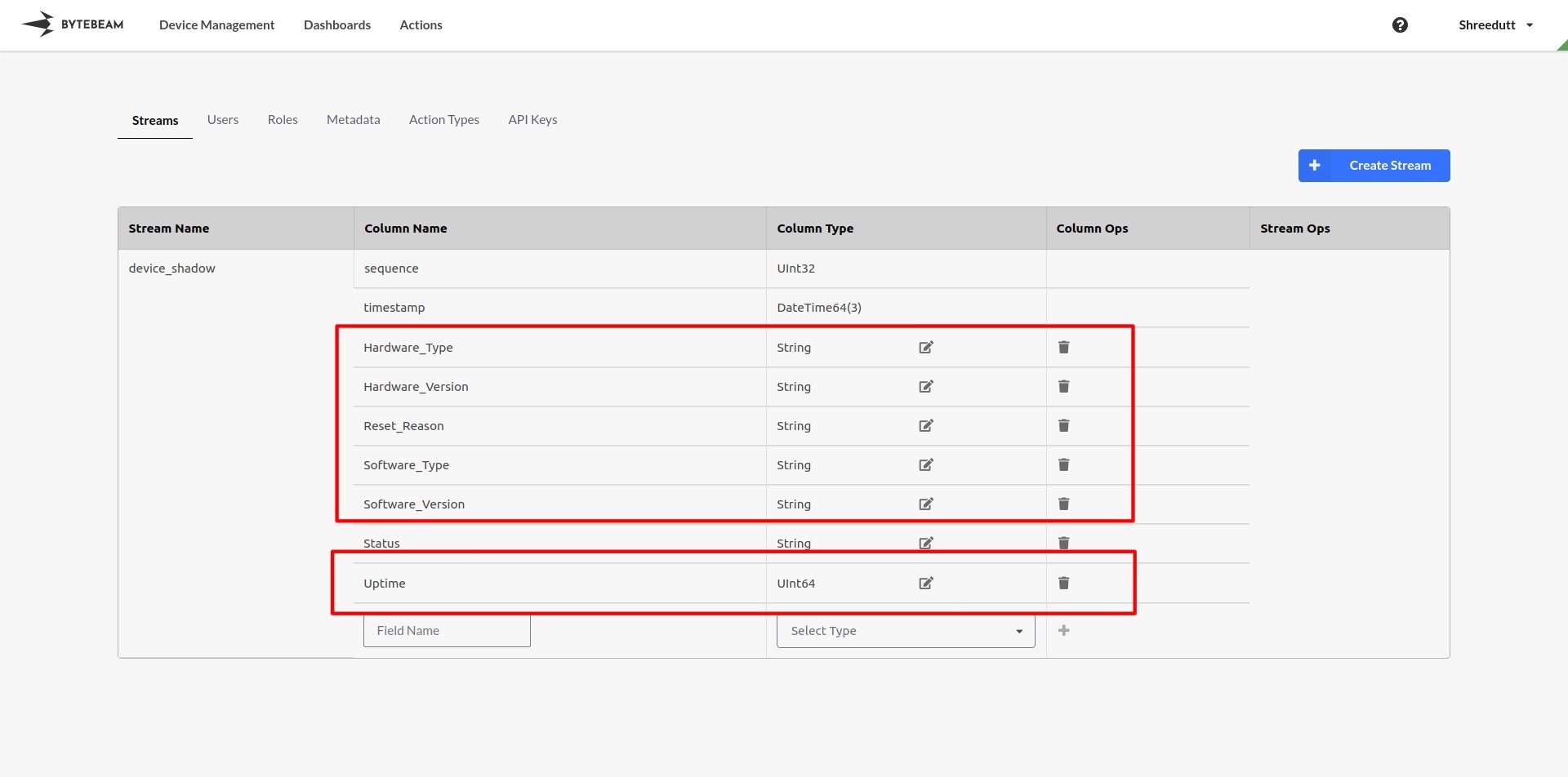Expand the Shreedutt user menu
The width and height of the screenshot is (1568, 777).
pyautogui.click(x=1495, y=25)
